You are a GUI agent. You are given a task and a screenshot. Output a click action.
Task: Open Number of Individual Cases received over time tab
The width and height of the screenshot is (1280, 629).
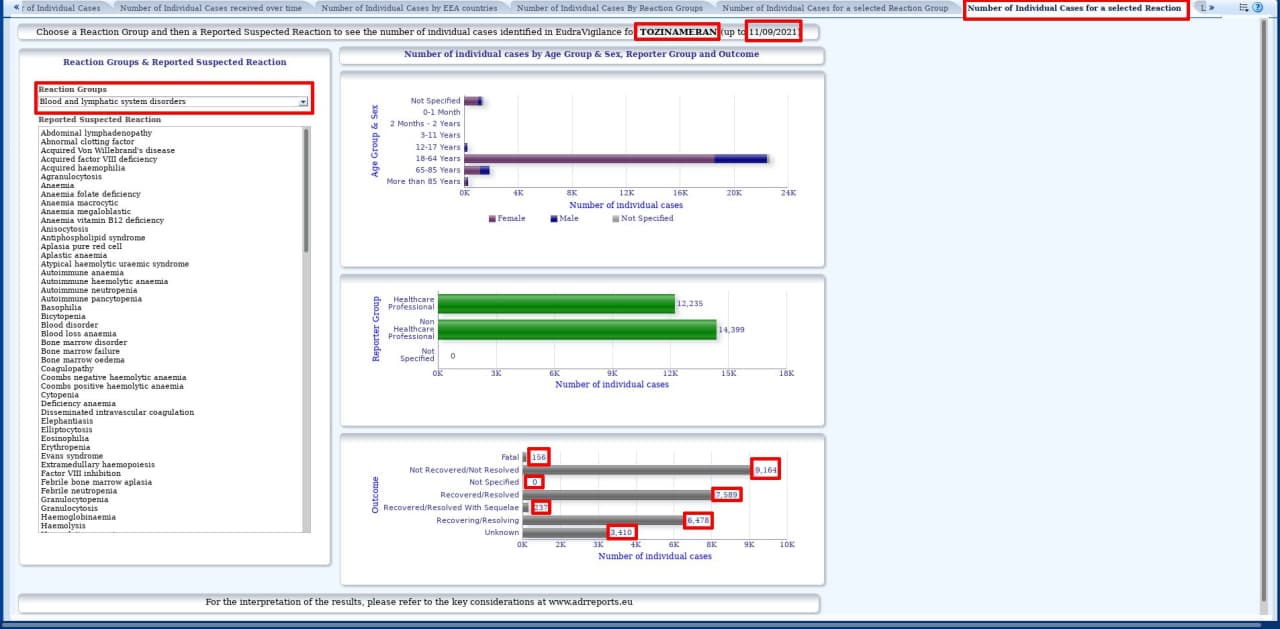[x=210, y=8]
